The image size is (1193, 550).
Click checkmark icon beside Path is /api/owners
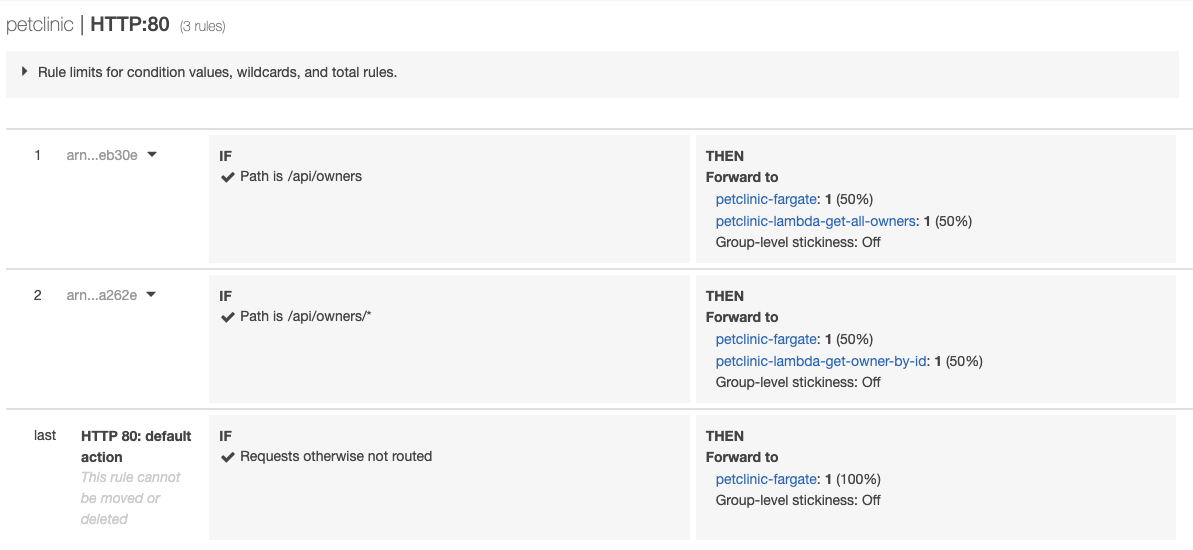click(227, 177)
